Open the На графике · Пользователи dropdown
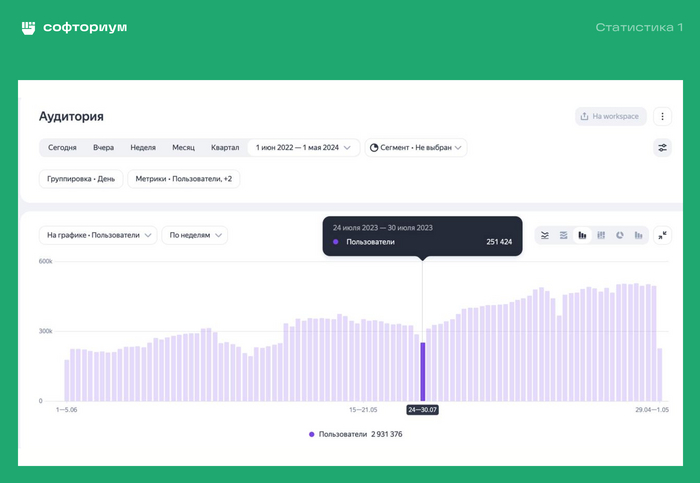700x483 pixels. point(98,235)
